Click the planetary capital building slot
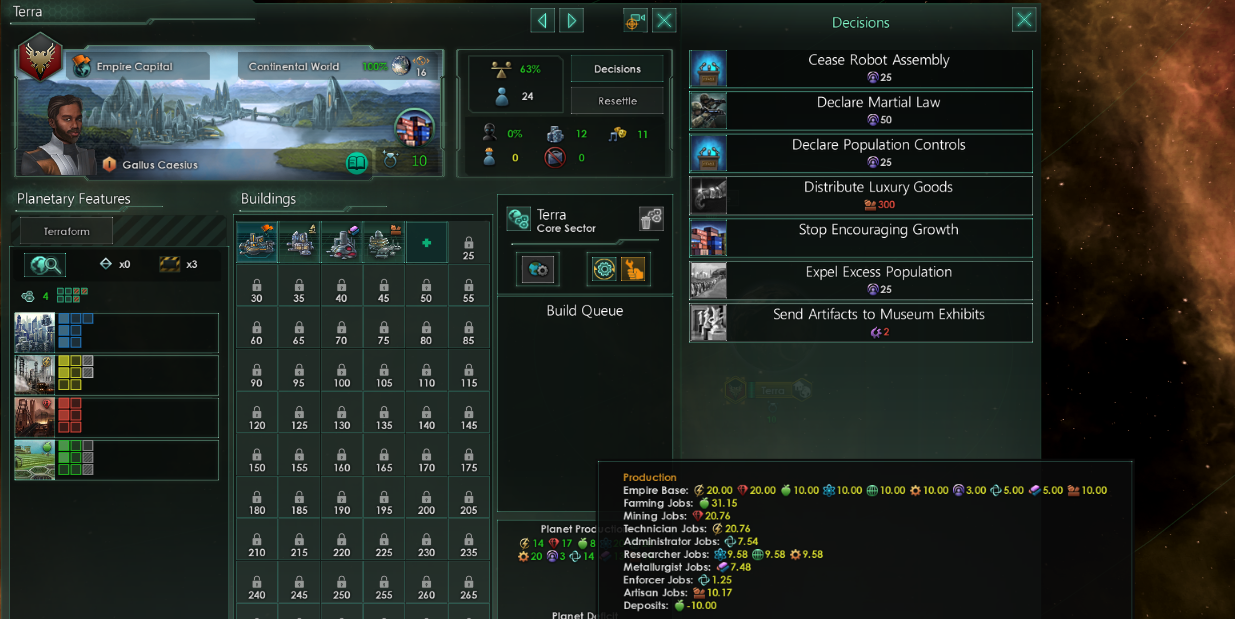Screen dimensions: 1235x619 257,243
